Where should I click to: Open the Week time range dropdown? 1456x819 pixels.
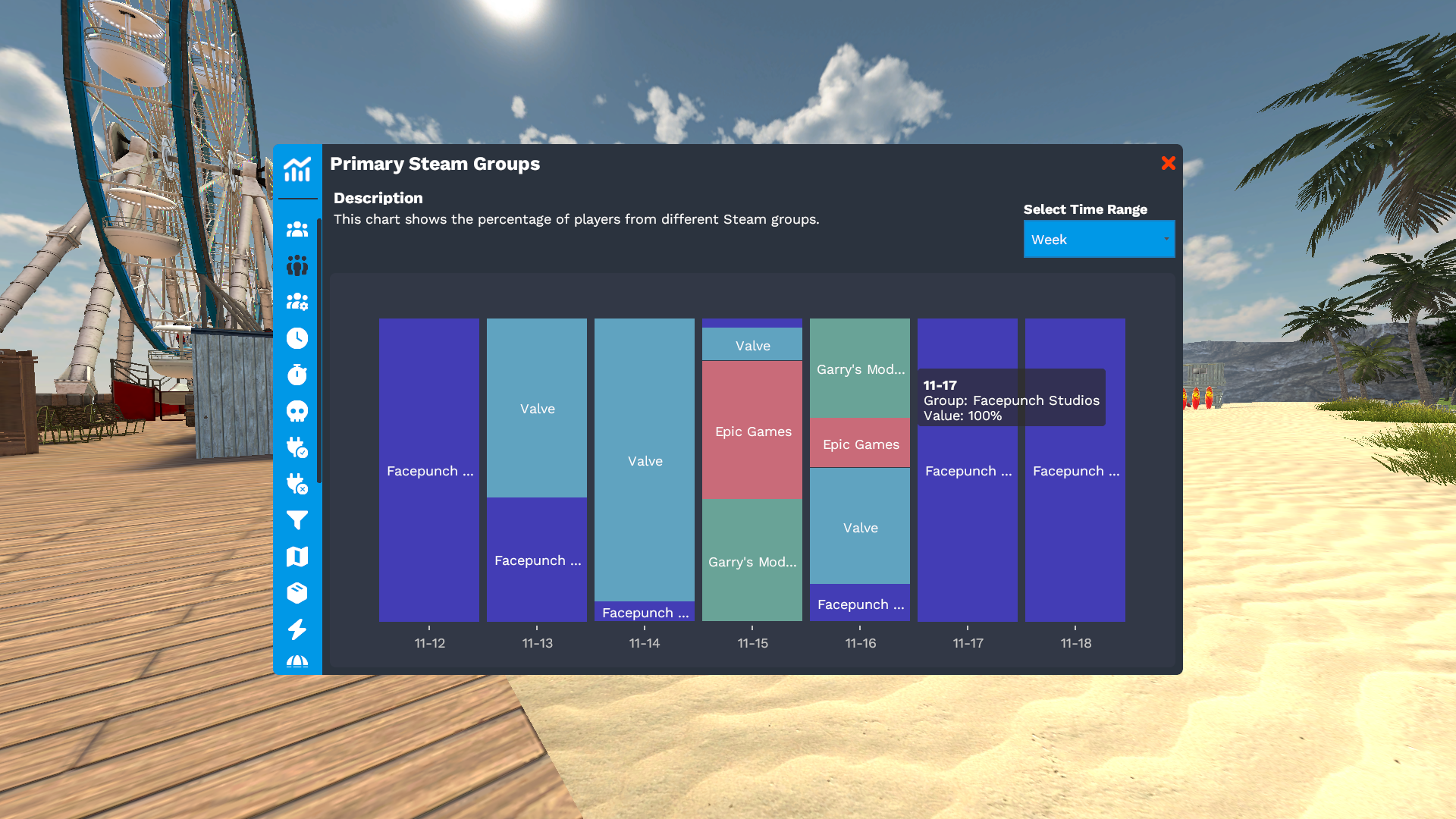(1099, 239)
